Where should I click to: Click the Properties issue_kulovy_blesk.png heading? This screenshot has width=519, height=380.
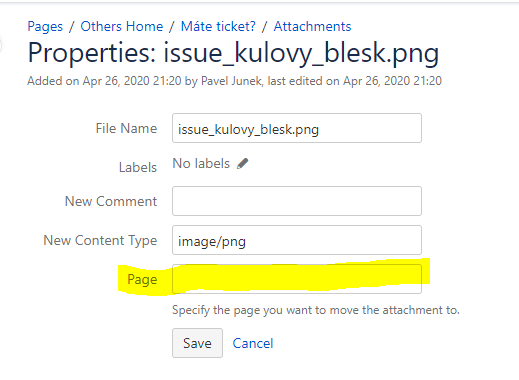point(233,53)
